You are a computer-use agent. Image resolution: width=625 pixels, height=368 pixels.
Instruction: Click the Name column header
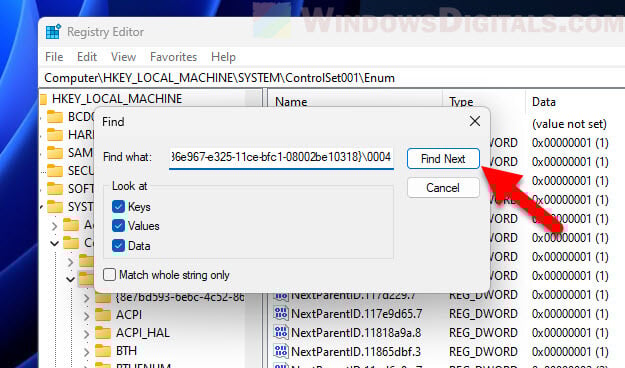(x=291, y=102)
